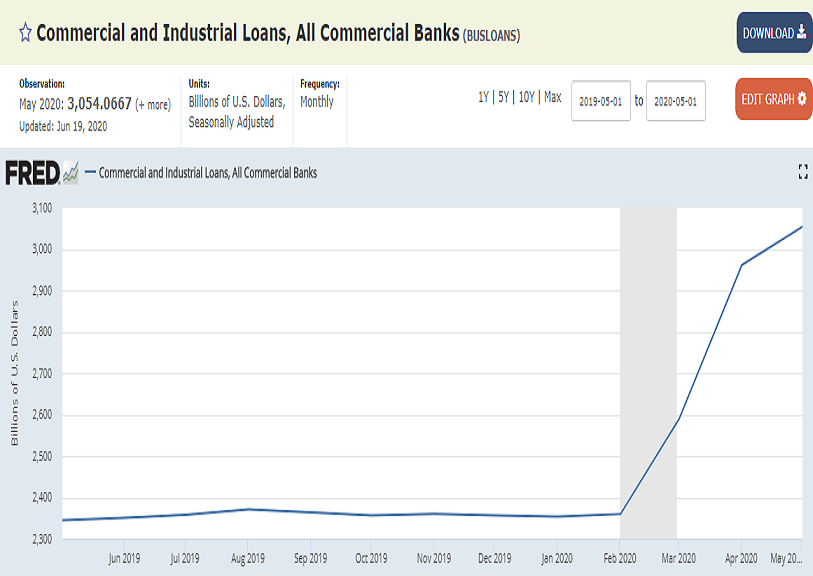Click the Monthly frequency value
The image size is (813, 576).
tap(317, 102)
